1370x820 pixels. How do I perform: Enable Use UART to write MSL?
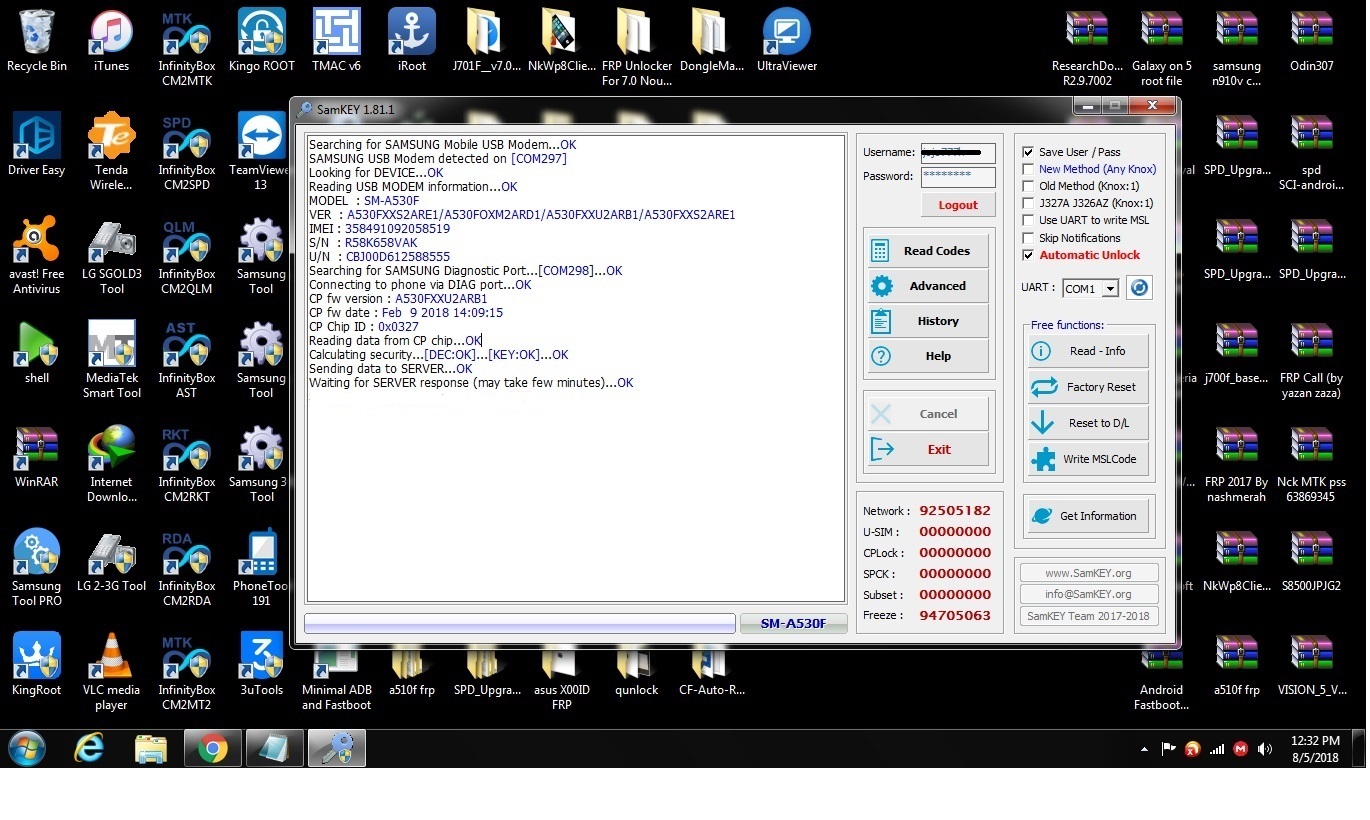(1028, 220)
